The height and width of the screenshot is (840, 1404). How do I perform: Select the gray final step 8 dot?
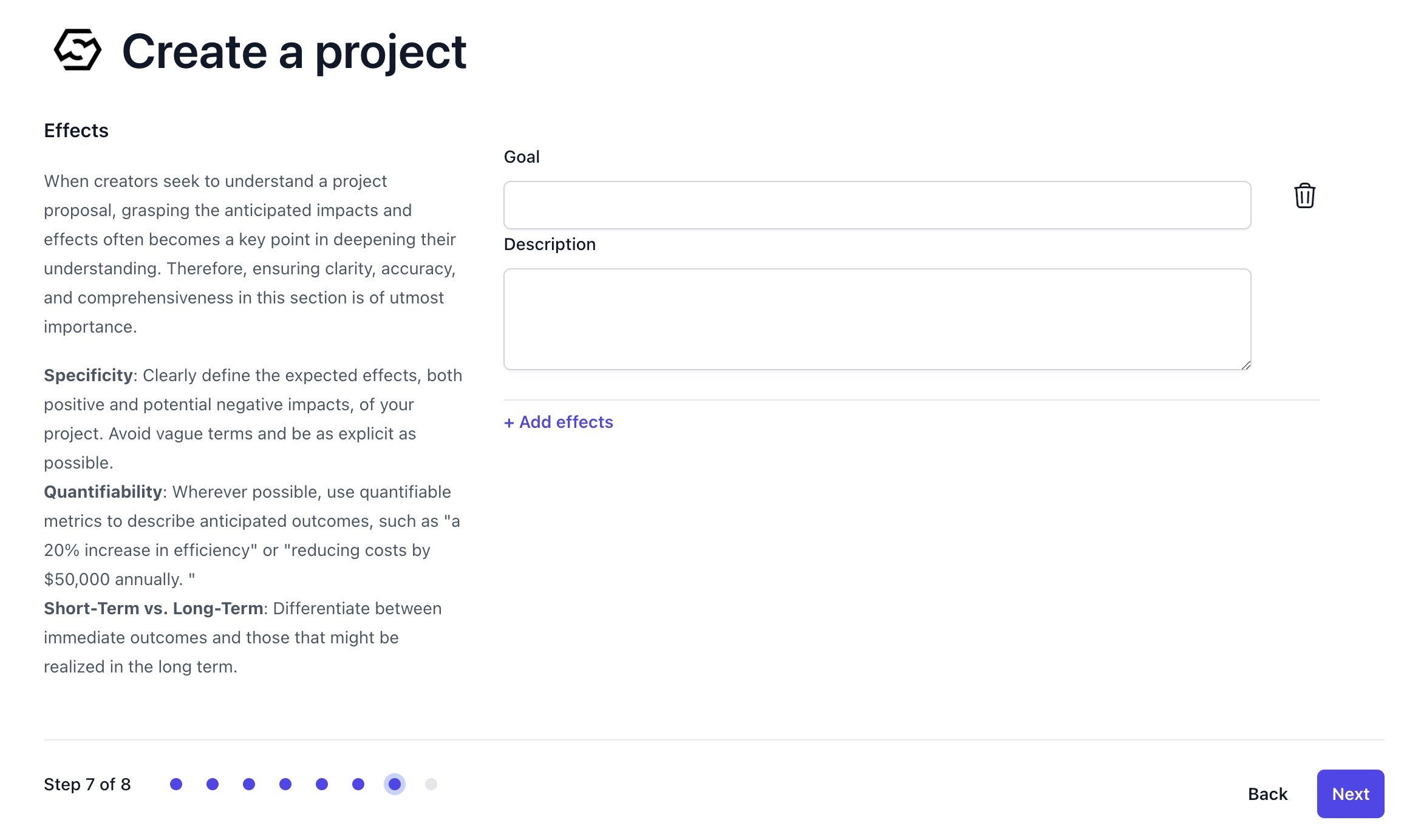coord(431,784)
